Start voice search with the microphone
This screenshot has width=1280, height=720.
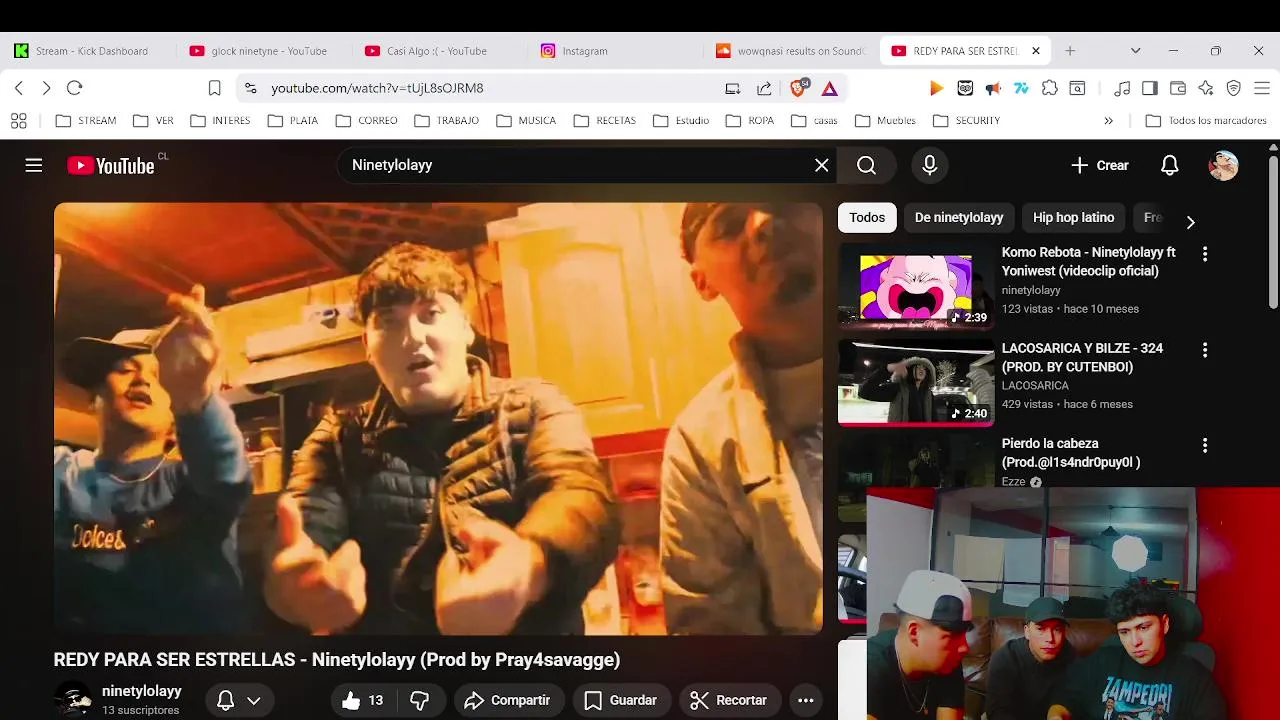930,165
